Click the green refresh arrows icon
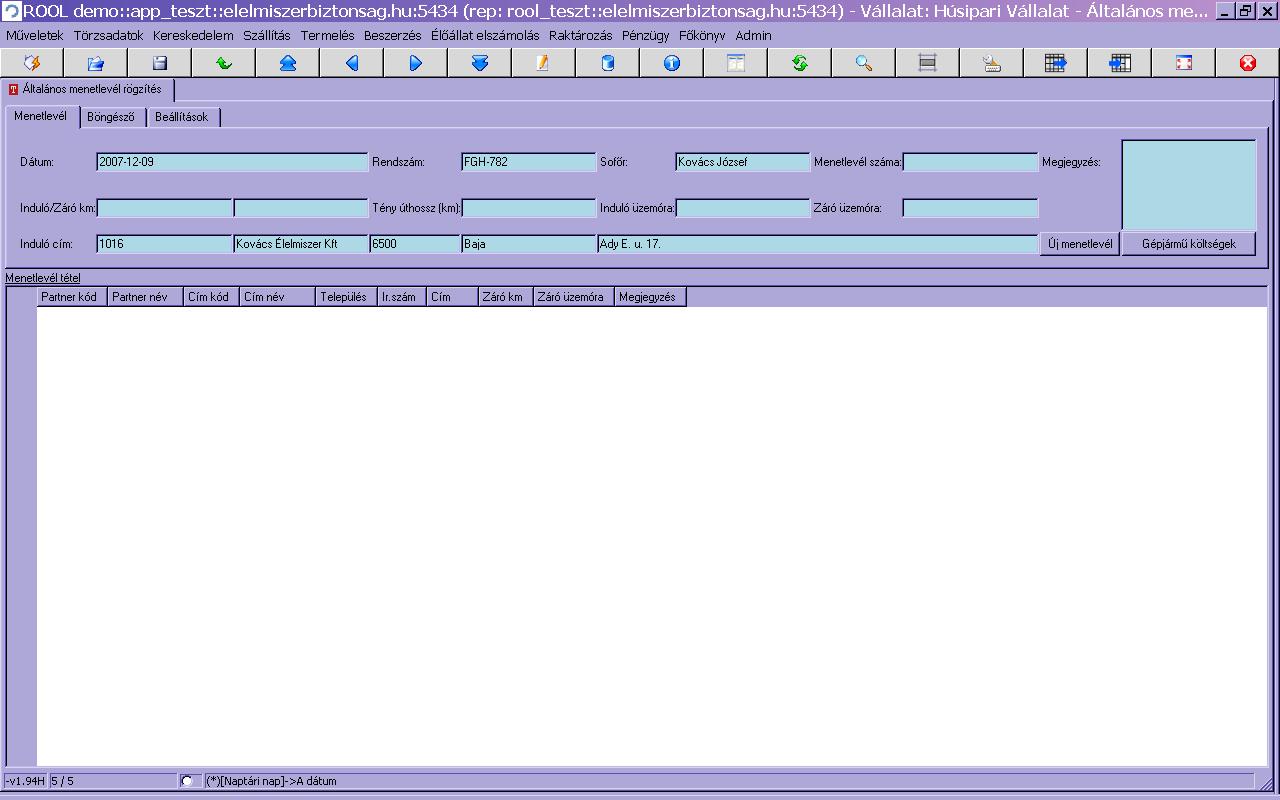Screen dimensions: 1280x800 coord(800,63)
